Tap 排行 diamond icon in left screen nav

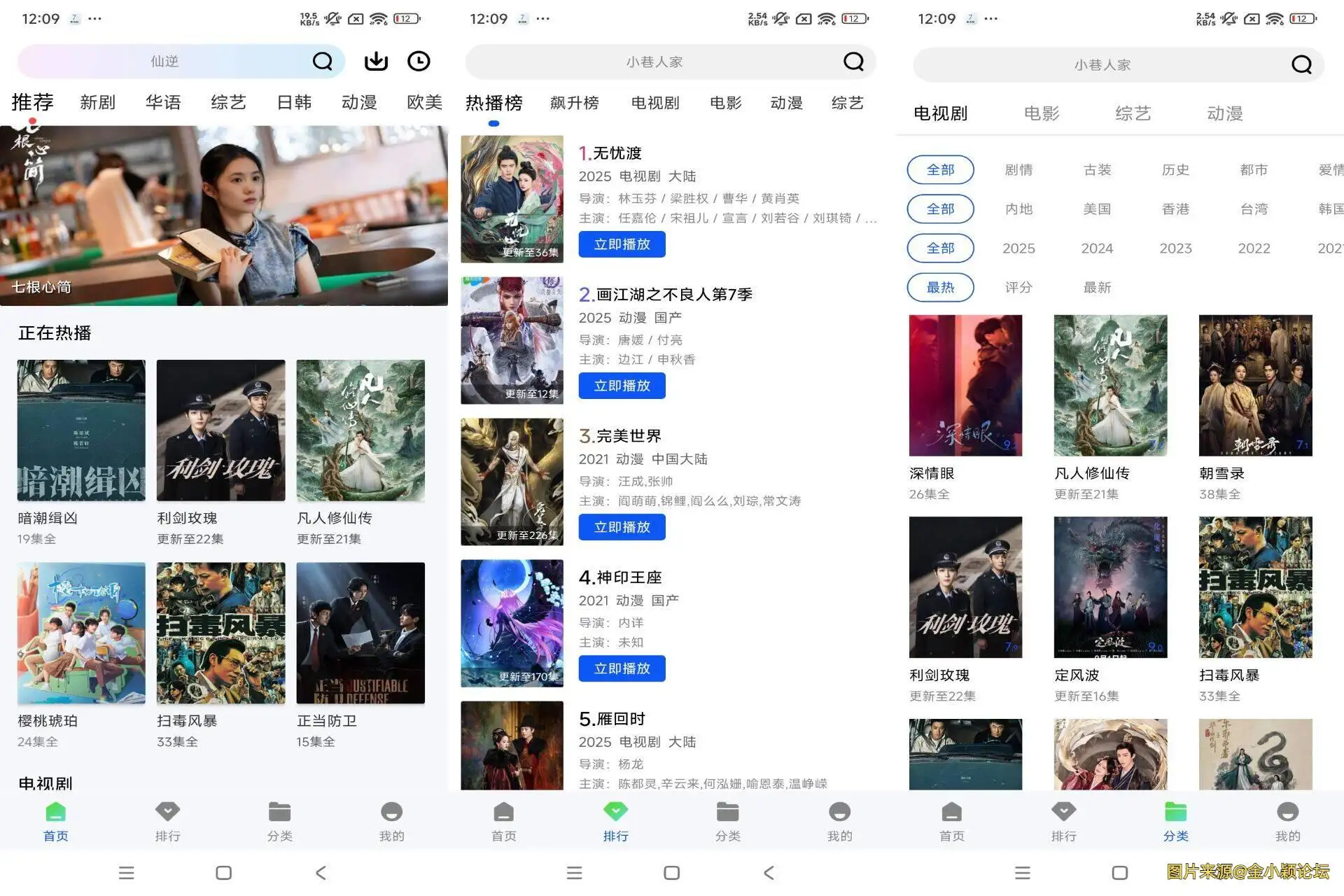click(167, 812)
